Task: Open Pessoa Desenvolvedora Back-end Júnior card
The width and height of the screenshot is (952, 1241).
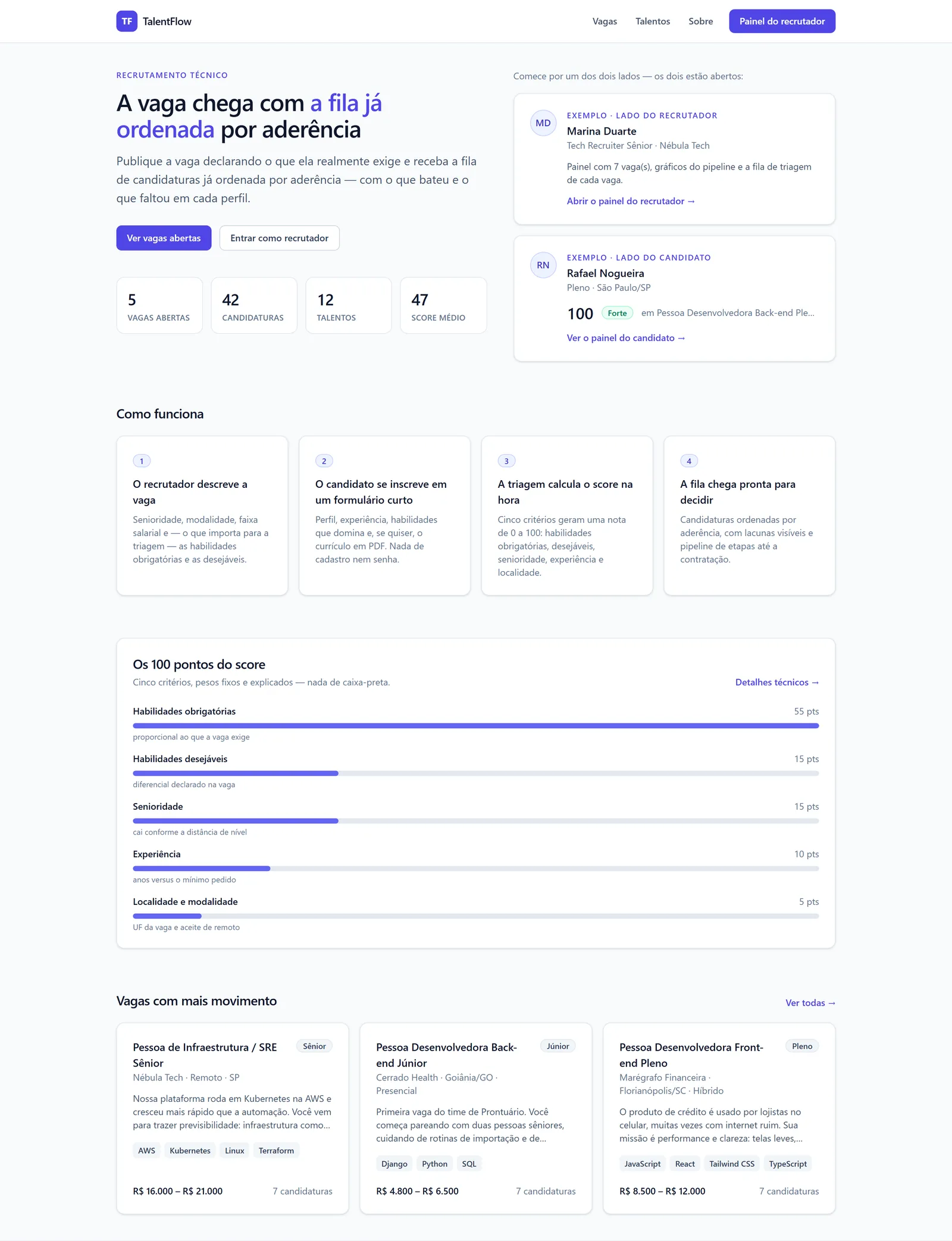Action: (476, 1118)
